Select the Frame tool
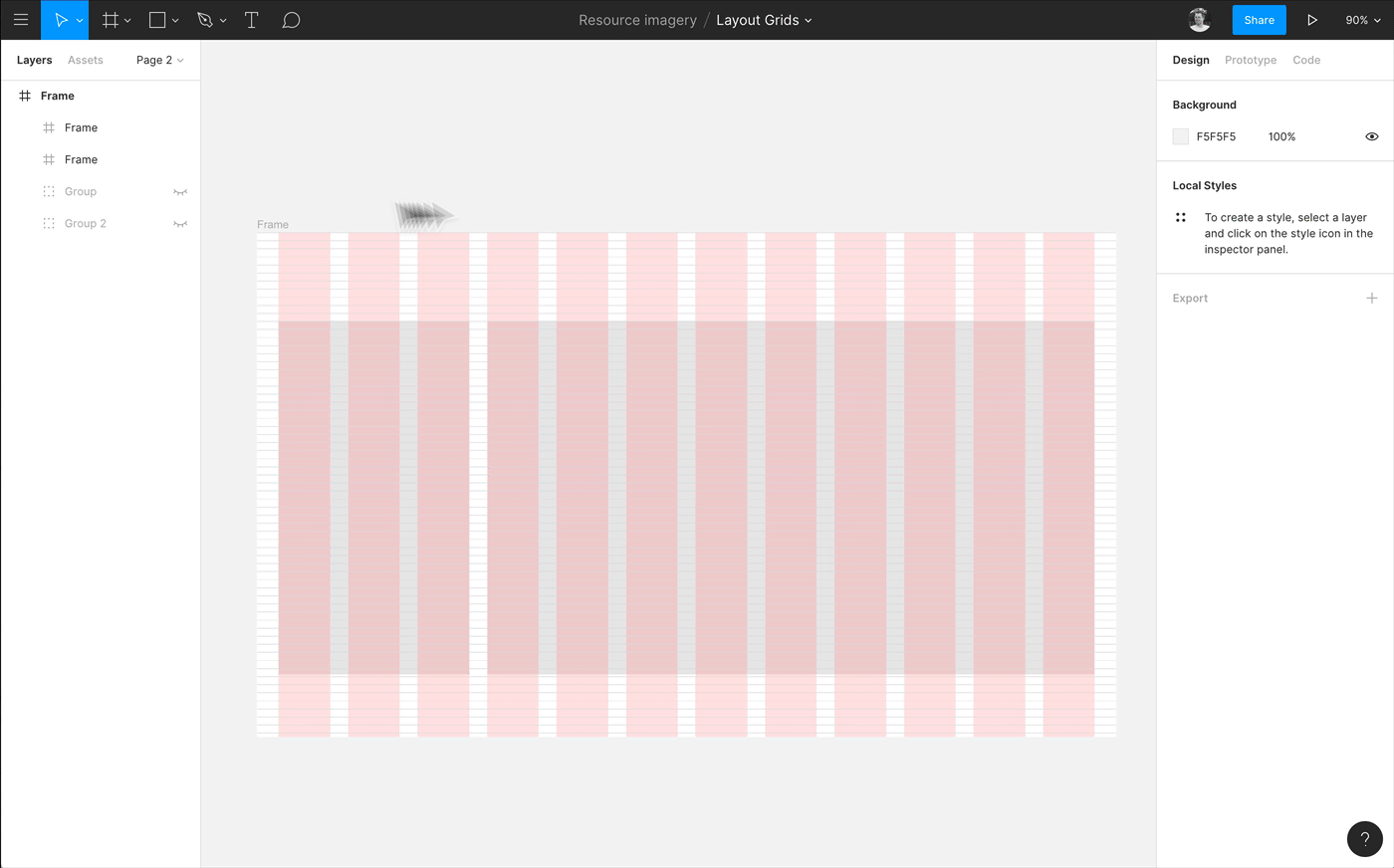Screen dimensions: 1394x868 (111, 20)
